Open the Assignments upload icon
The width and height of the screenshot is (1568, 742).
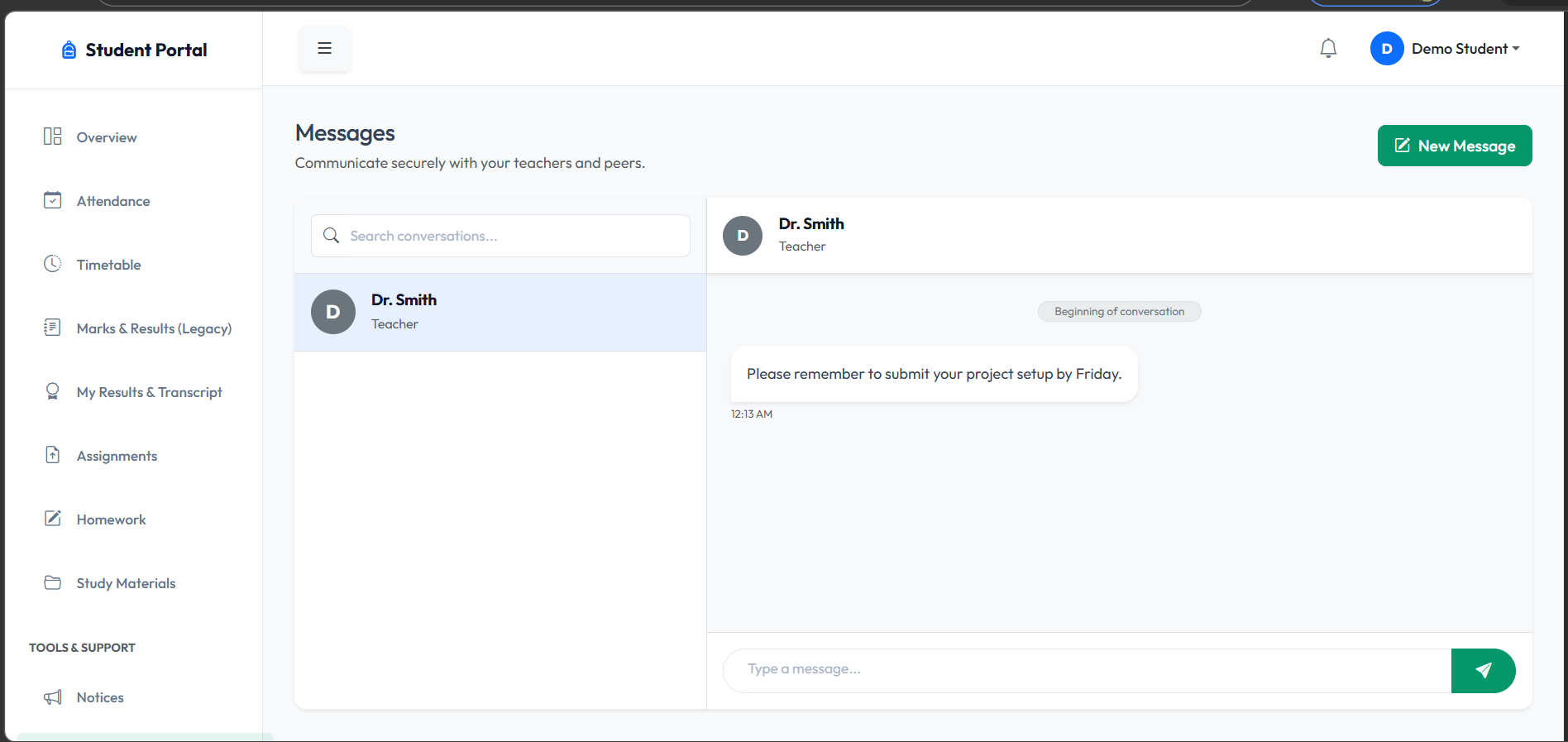51,455
